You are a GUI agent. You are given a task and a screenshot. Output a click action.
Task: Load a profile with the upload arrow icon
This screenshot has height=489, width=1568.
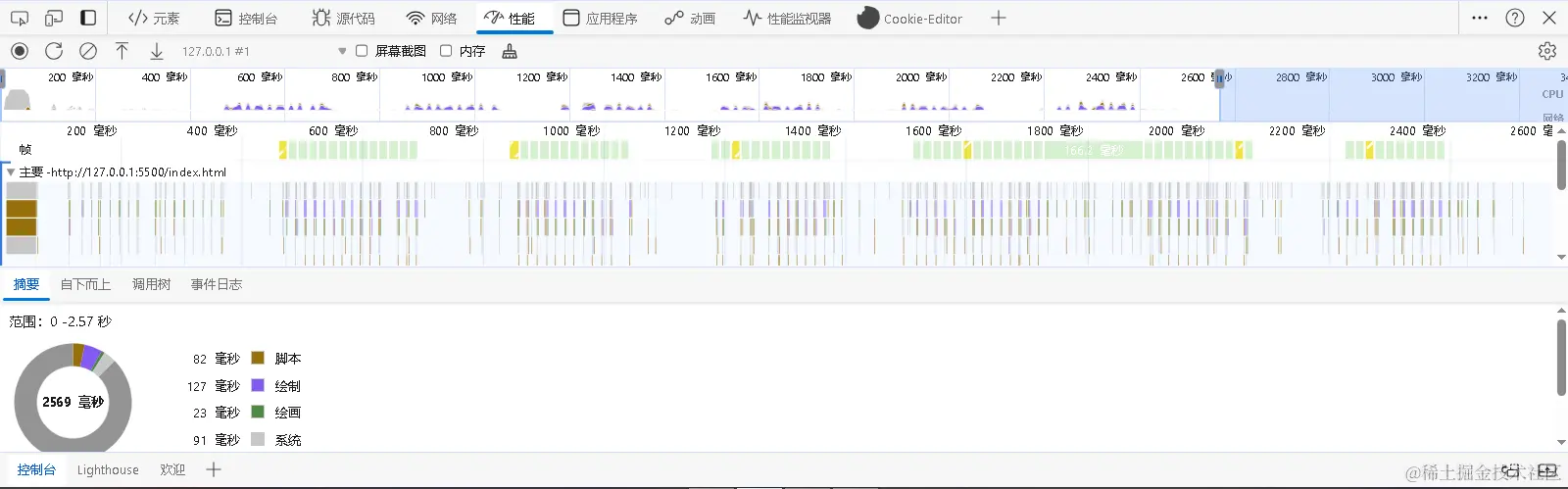122,51
